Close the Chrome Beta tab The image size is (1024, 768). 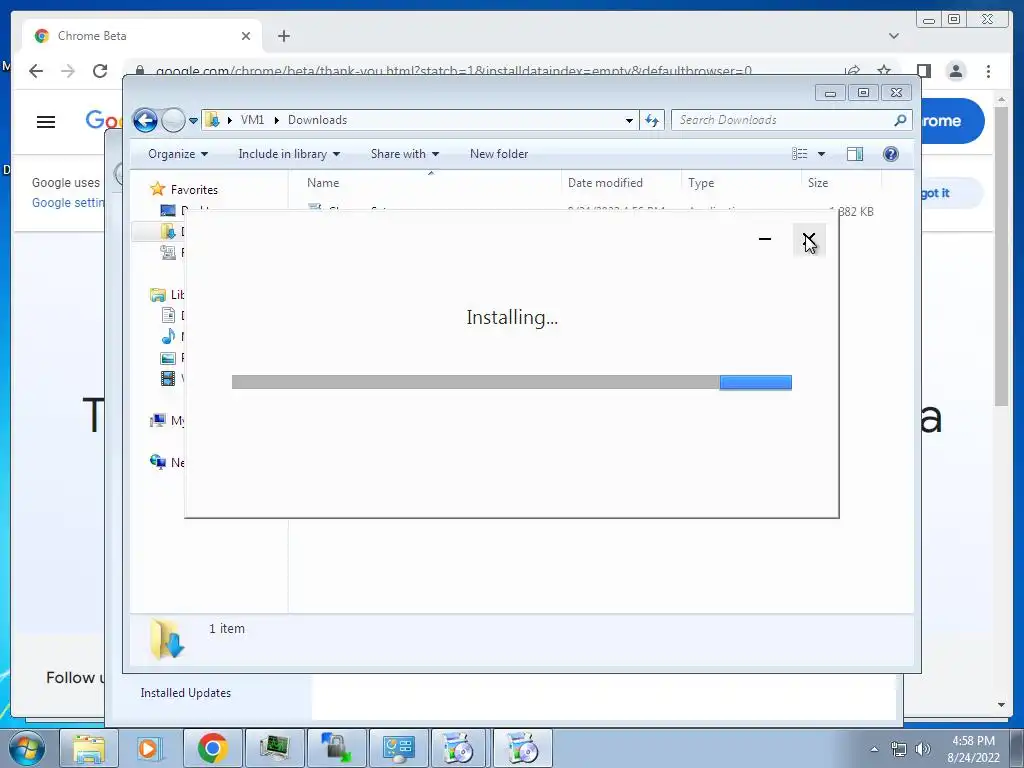tap(246, 36)
